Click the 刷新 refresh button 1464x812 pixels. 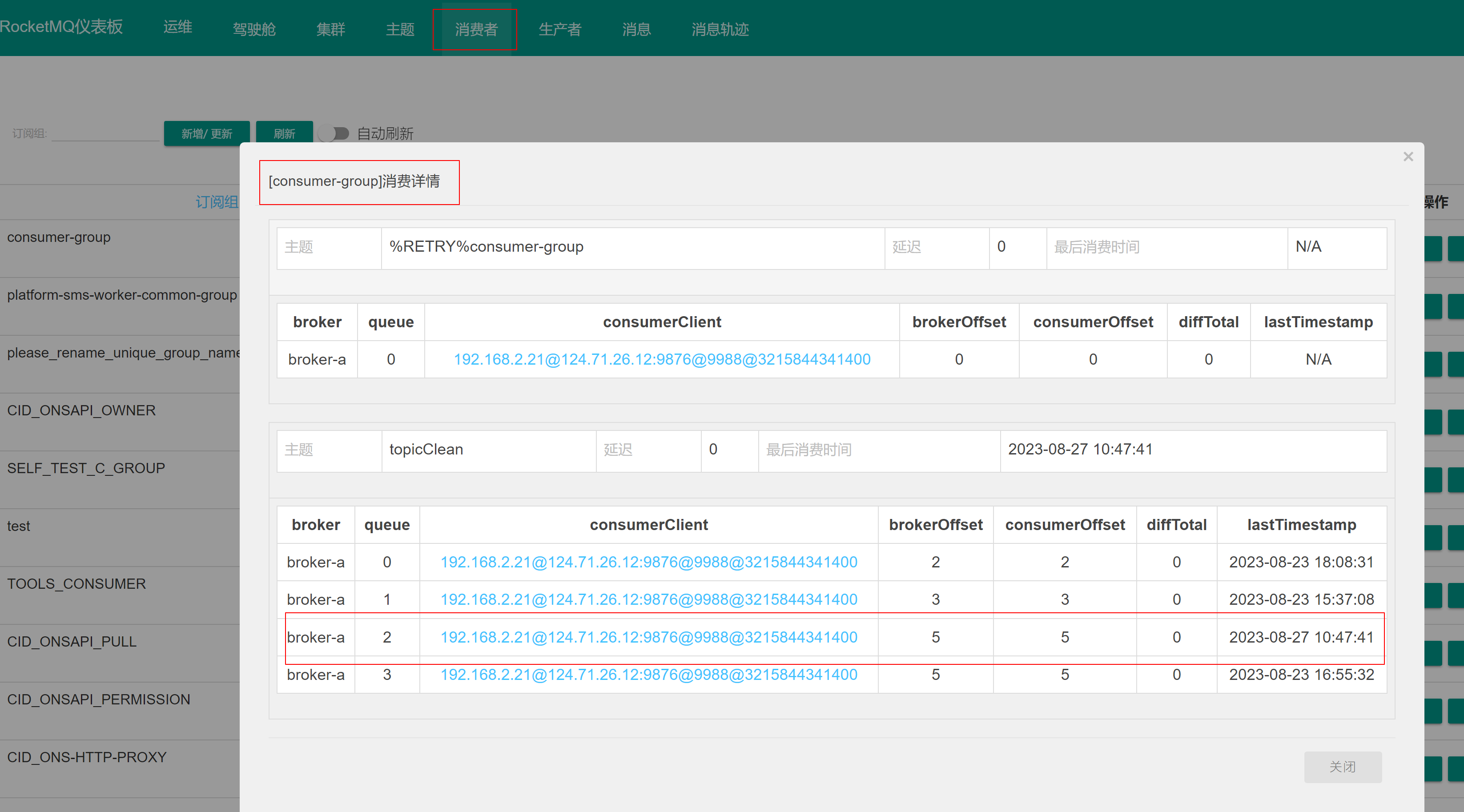pos(284,133)
